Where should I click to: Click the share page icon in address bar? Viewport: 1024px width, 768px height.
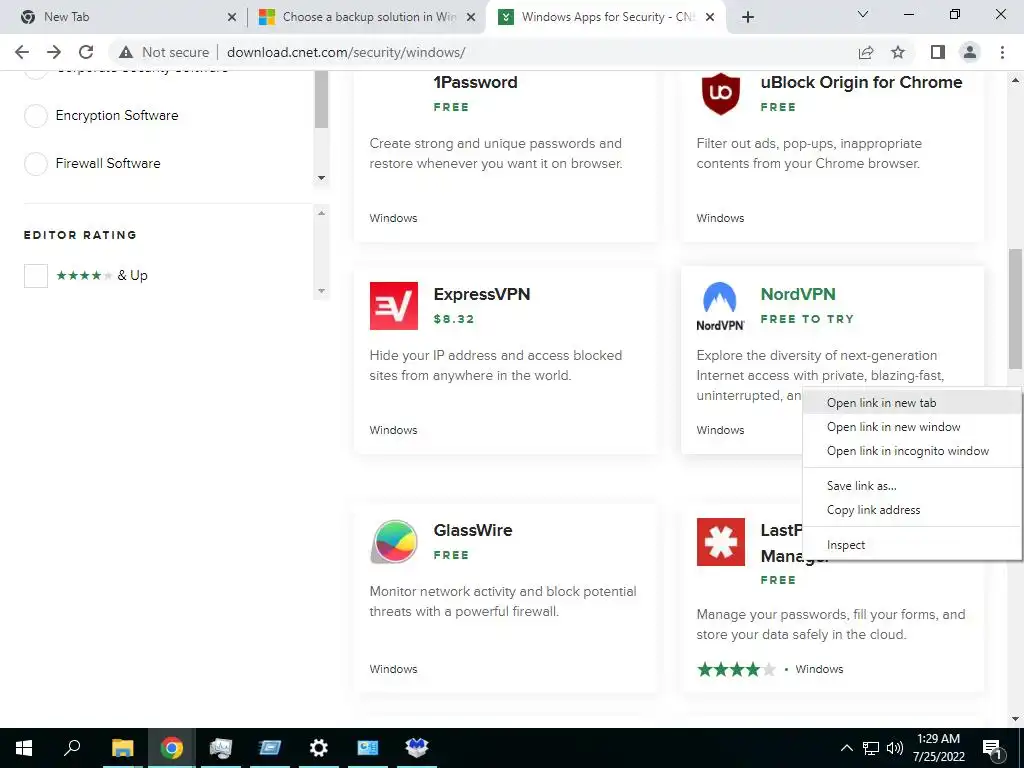coord(866,52)
